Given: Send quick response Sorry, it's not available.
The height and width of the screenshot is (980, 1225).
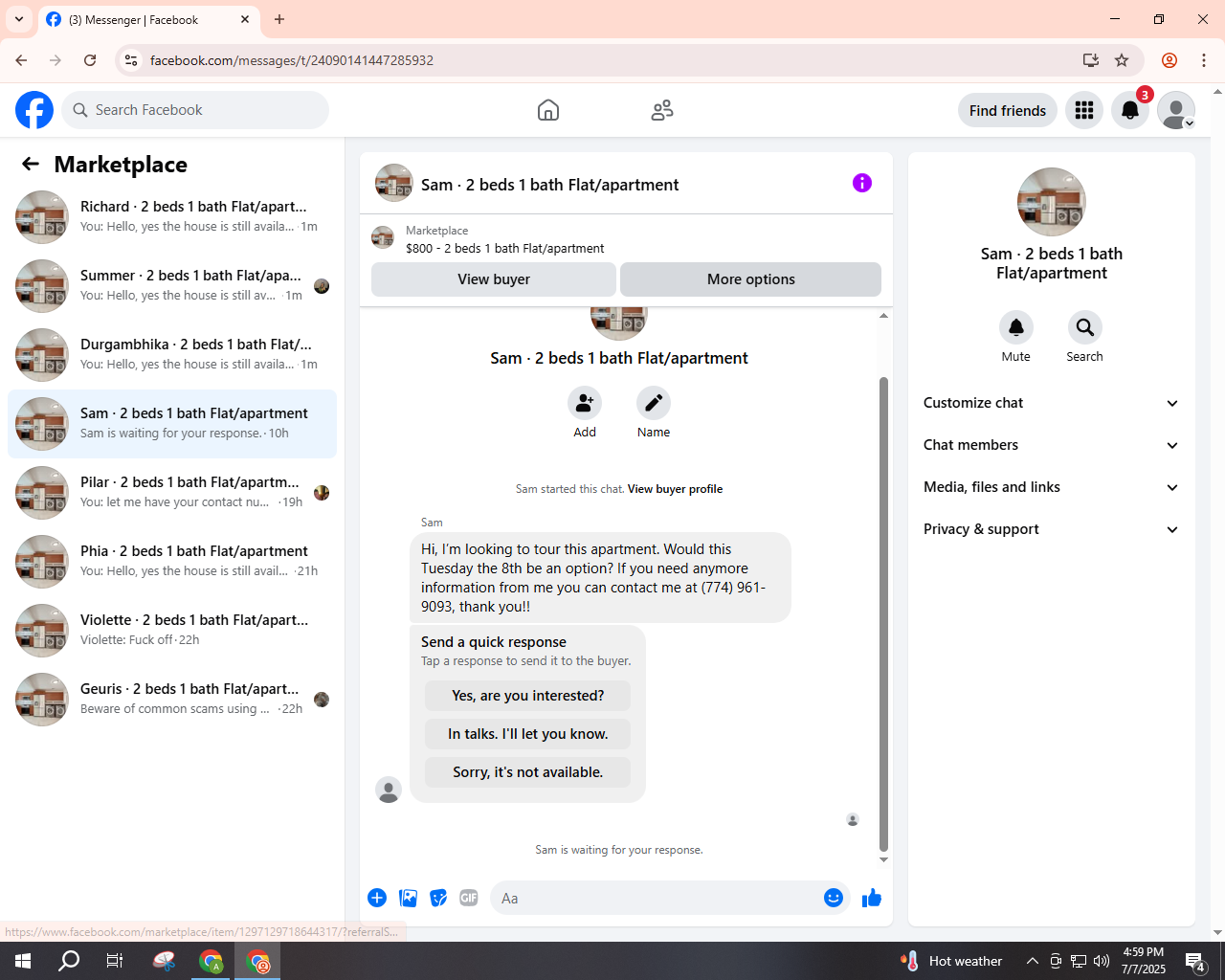Looking at the screenshot, I should tap(528, 772).
